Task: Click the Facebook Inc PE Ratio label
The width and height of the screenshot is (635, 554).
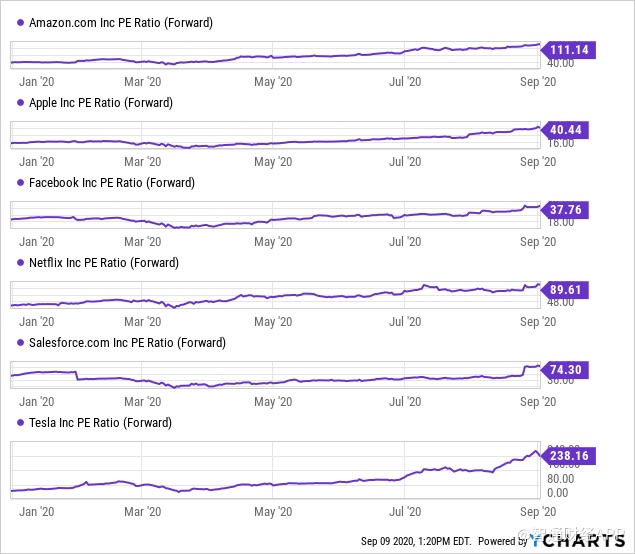Action: 112,183
